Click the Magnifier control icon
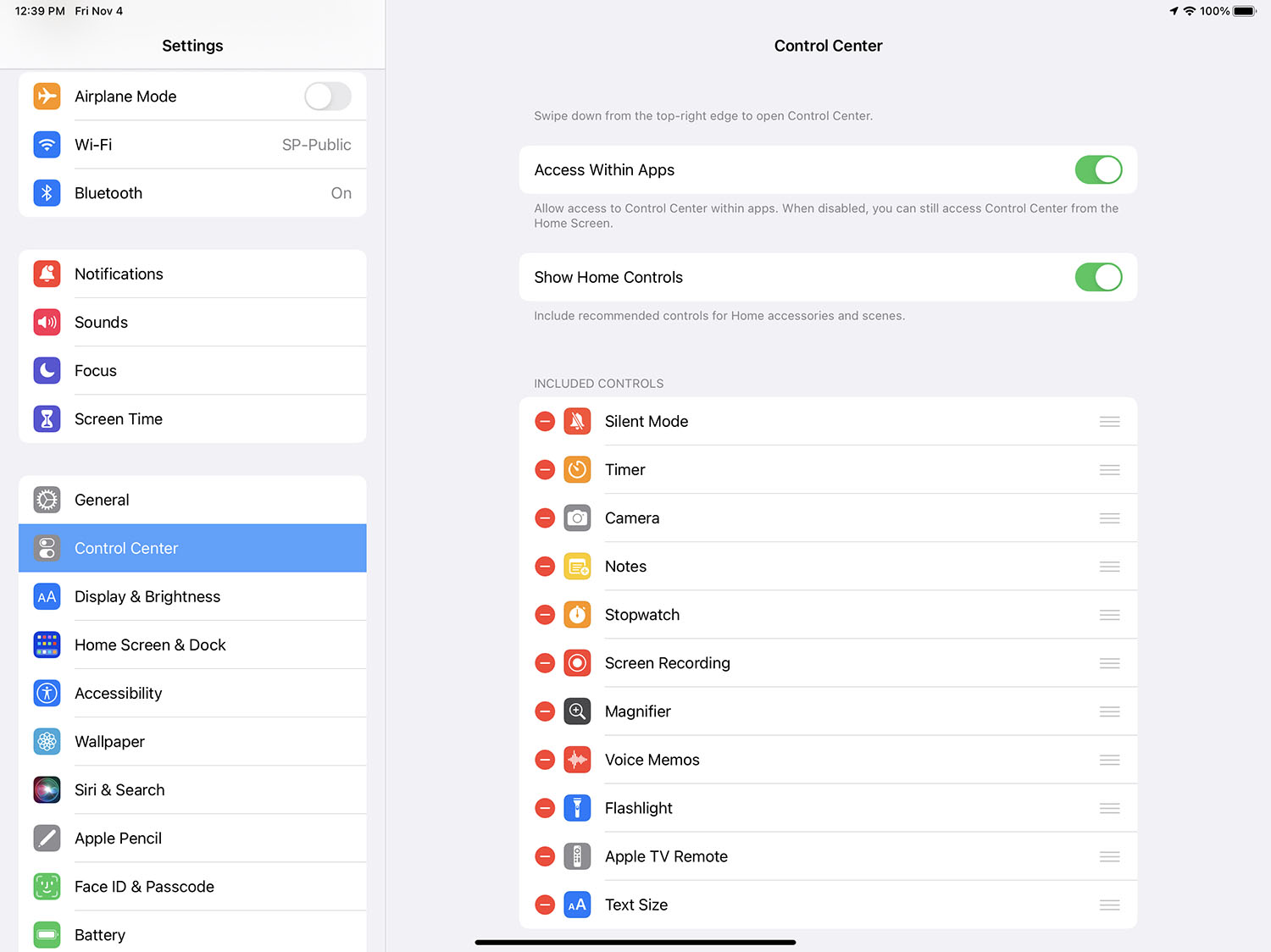The width and height of the screenshot is (1271, 952). pos(577,711)
